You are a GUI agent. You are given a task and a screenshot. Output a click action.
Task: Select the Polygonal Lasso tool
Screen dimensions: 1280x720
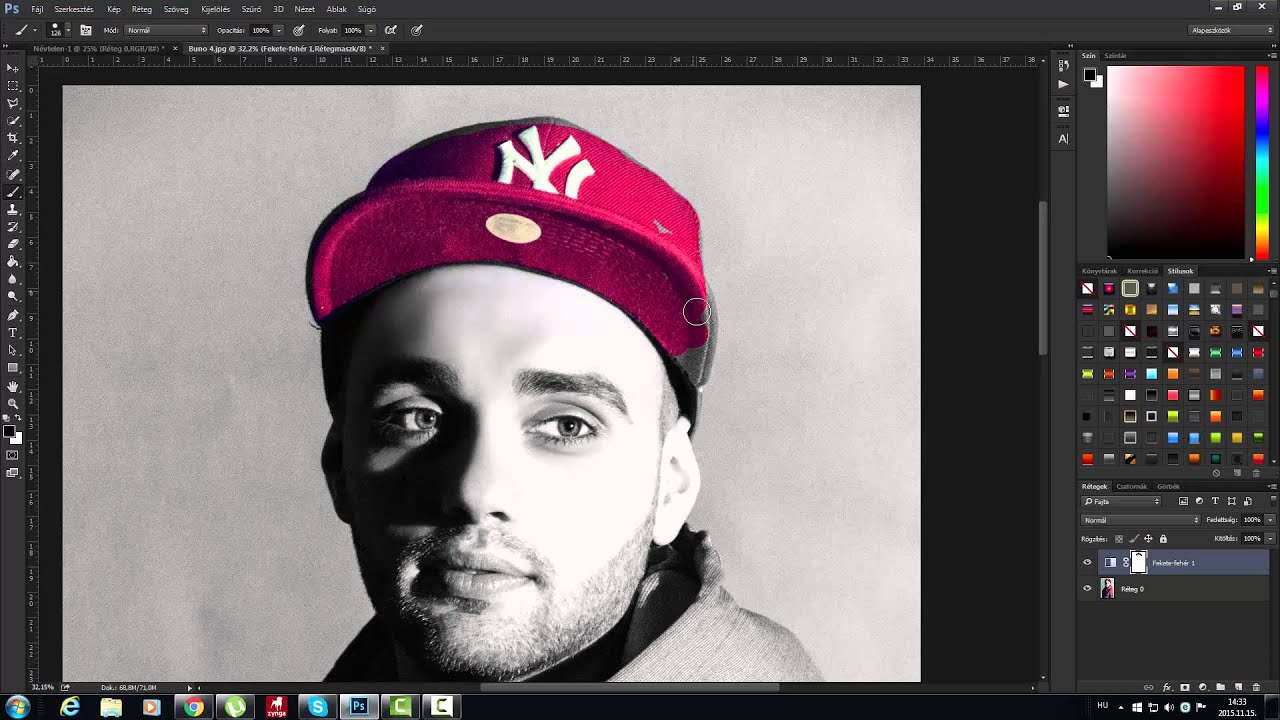click(13, 103)
